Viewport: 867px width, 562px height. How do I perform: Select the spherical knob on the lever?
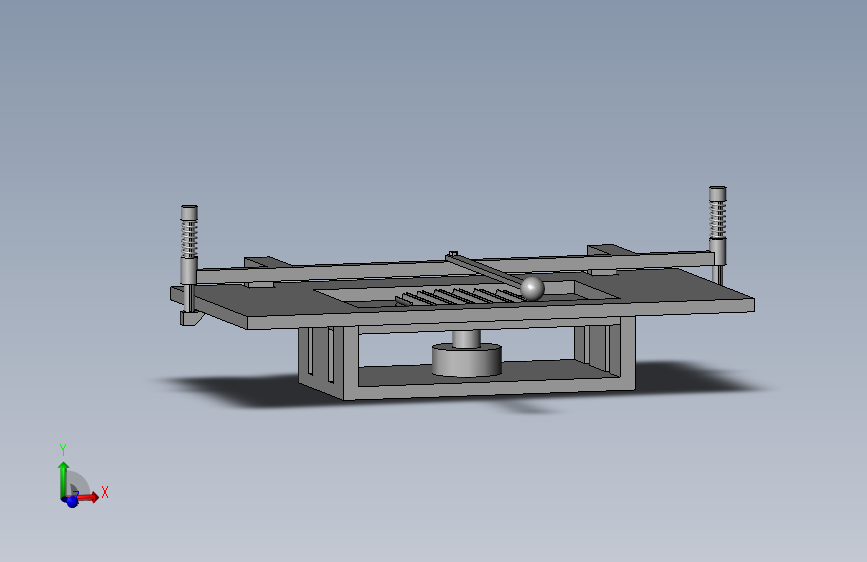click(532, 289)
